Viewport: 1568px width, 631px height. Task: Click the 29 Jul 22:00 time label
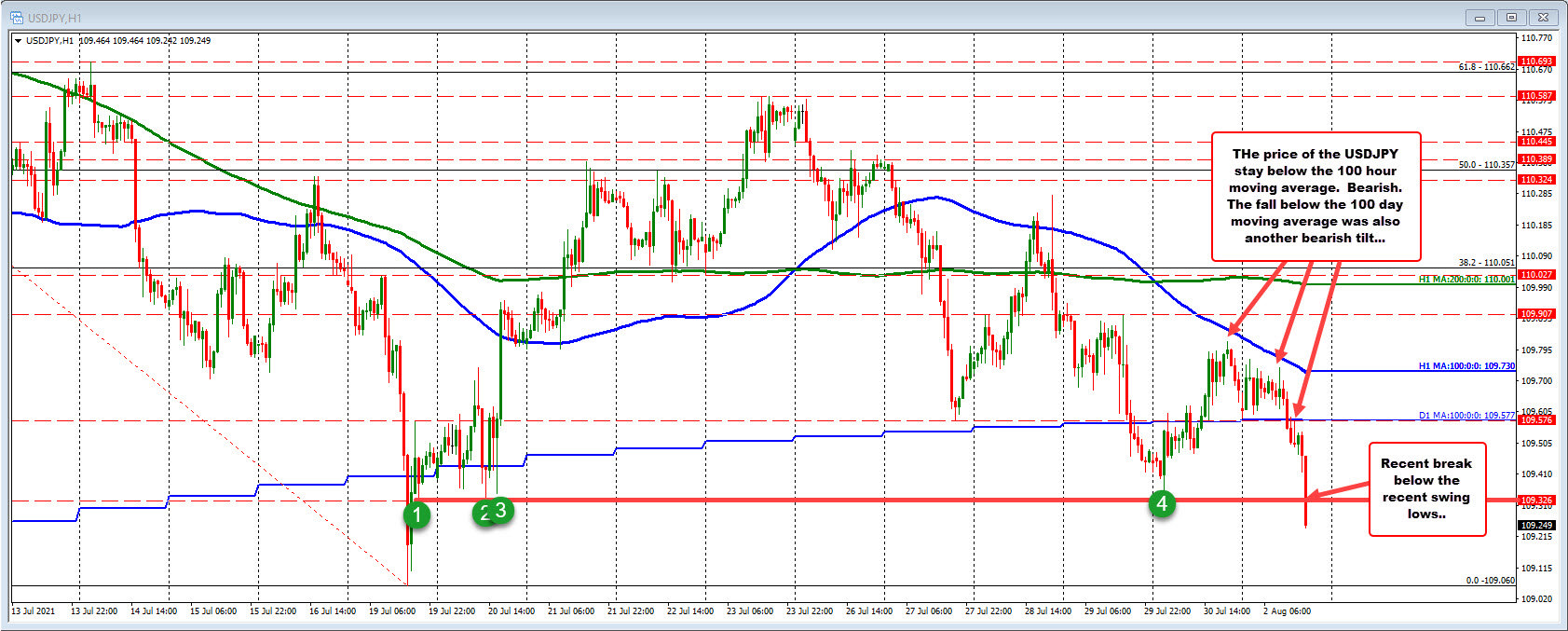pos(1167,611)
